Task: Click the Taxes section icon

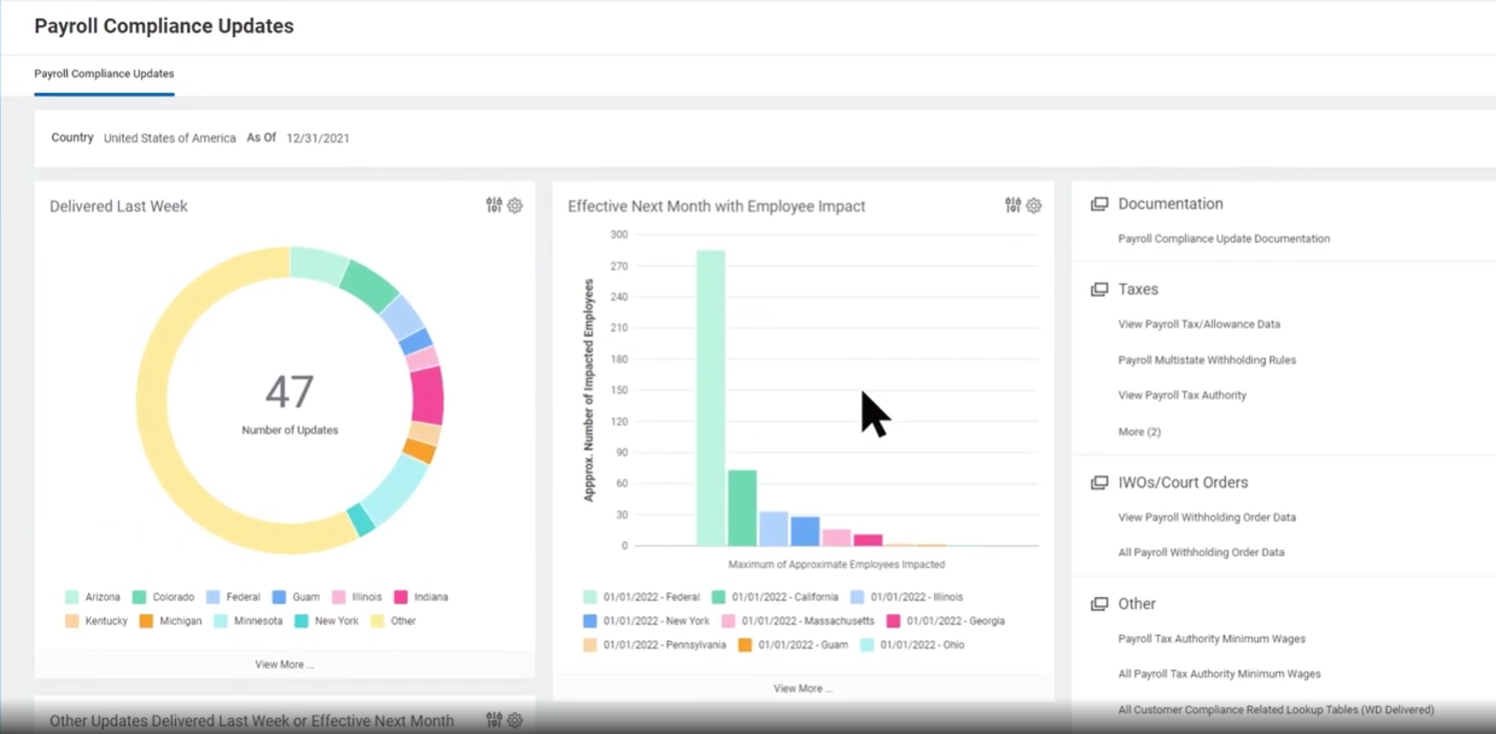Action: tap(1099, 290)
